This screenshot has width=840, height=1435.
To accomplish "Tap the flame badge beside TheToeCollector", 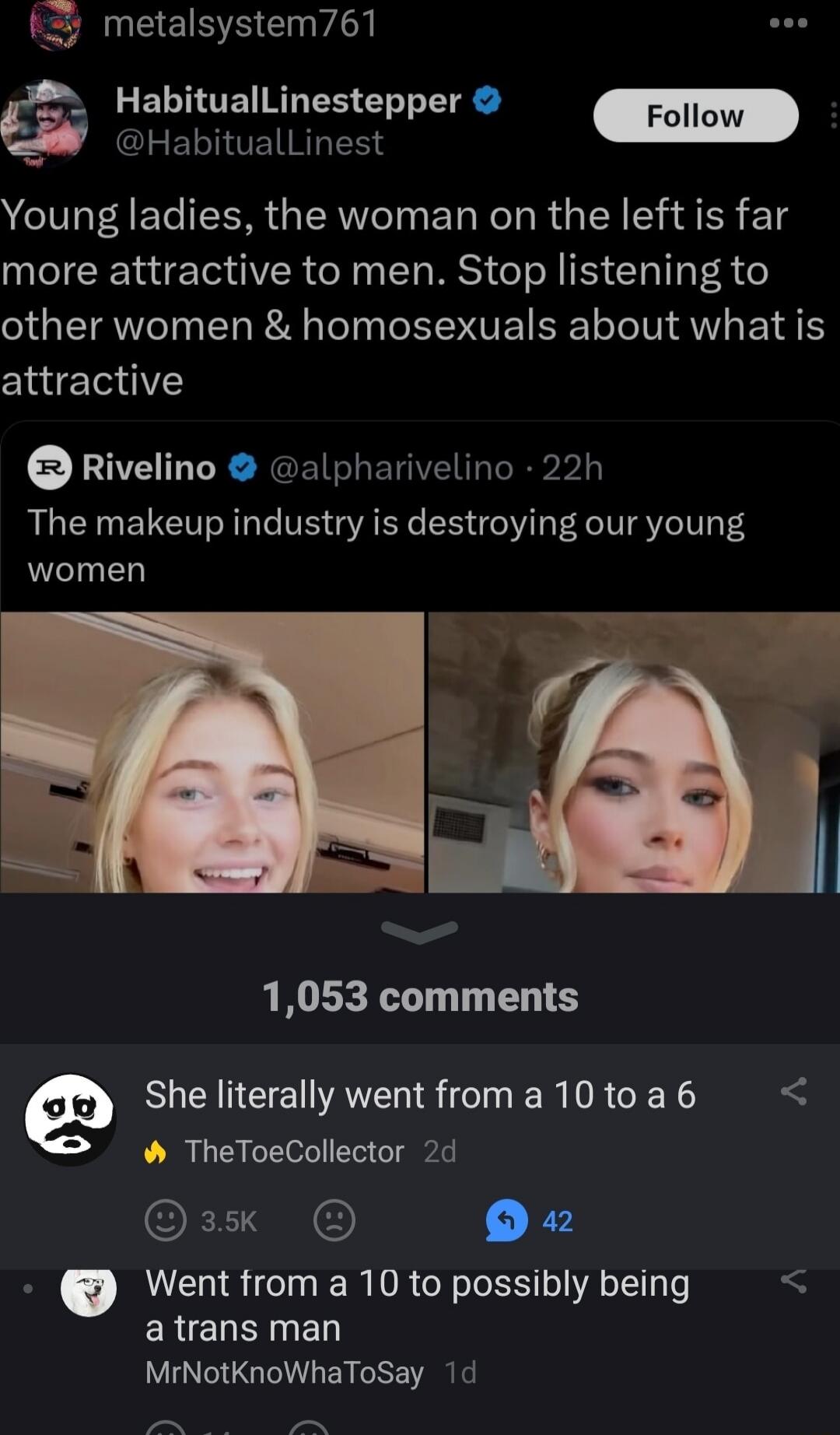I will [156, 1152].
